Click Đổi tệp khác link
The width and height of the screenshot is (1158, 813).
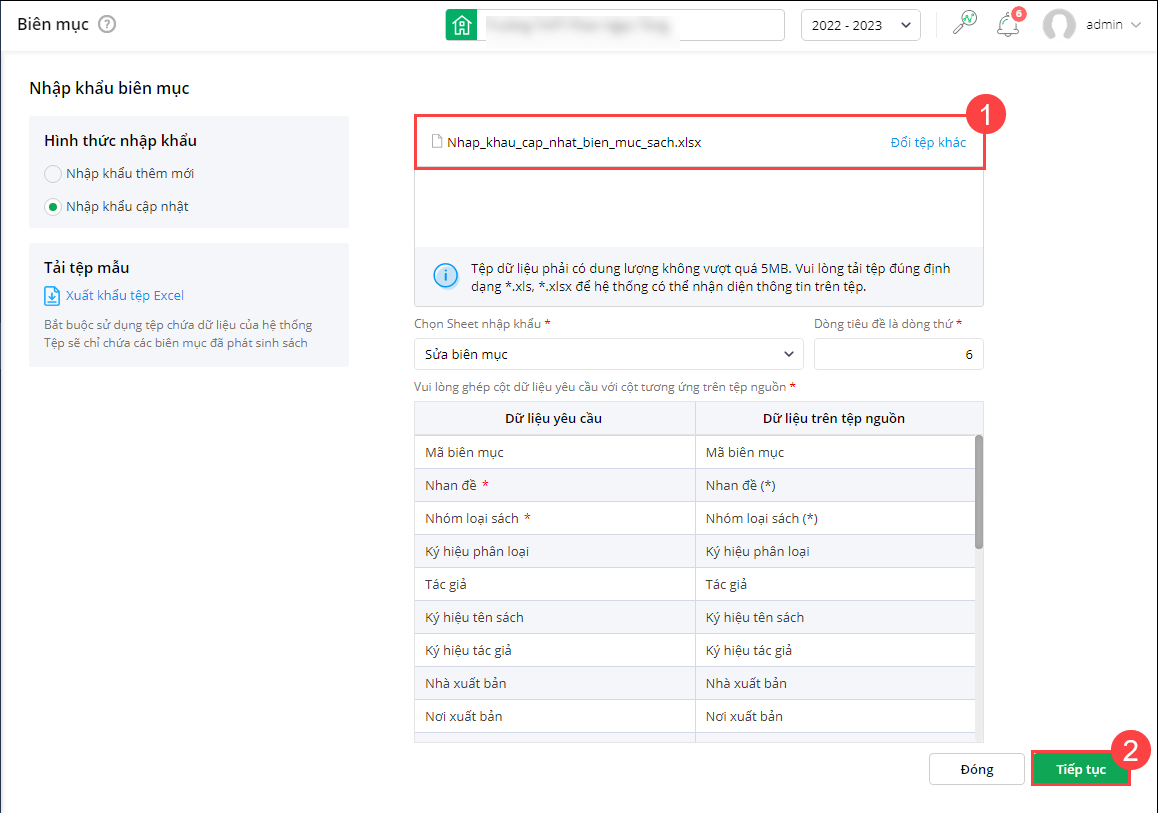tap(928, 142)
